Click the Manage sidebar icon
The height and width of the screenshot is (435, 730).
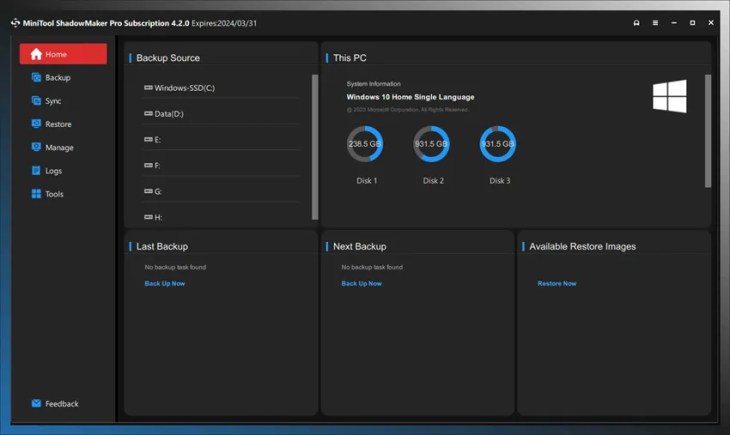click(x=36, y=147)
